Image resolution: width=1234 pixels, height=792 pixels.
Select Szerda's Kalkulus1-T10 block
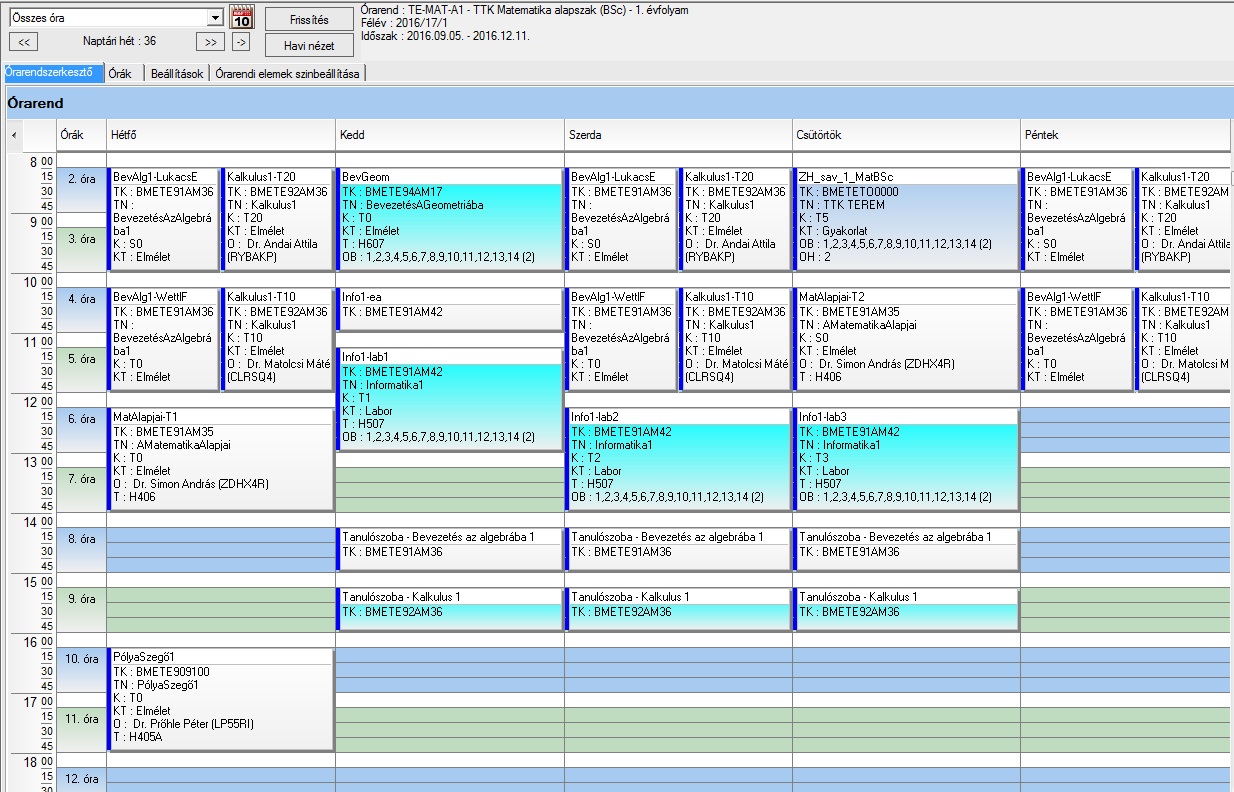[x=735, y=339]
